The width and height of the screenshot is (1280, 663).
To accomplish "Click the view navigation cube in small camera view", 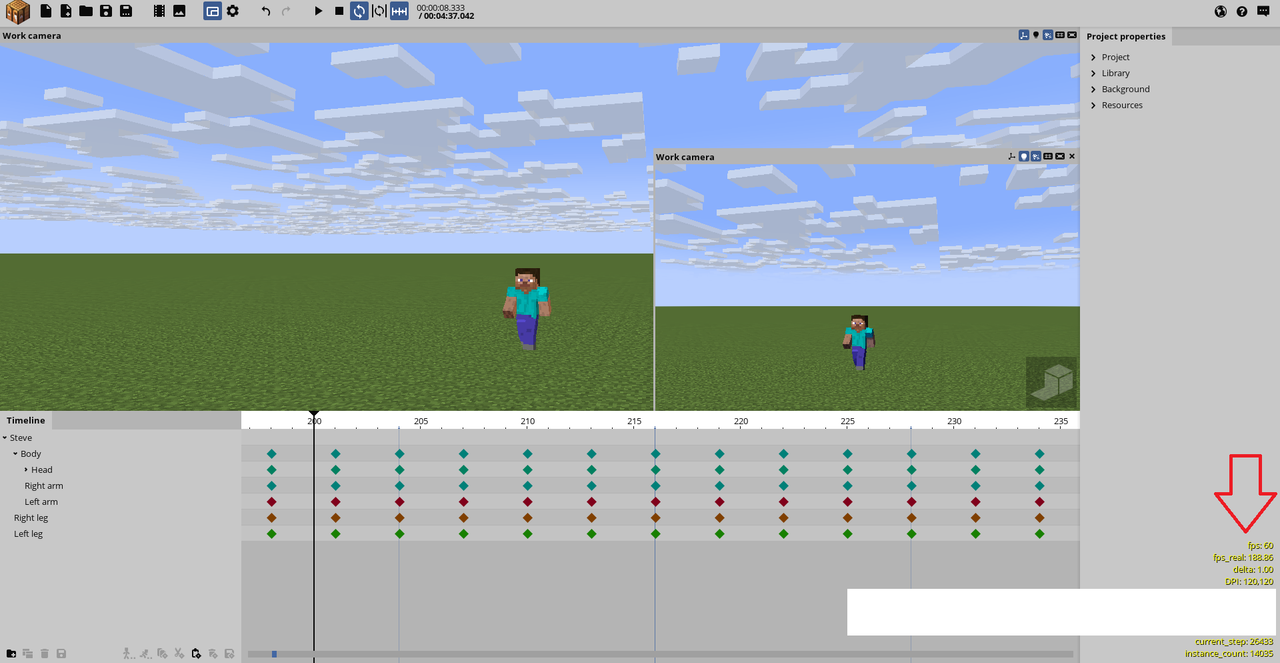I will pos(1052,383).
